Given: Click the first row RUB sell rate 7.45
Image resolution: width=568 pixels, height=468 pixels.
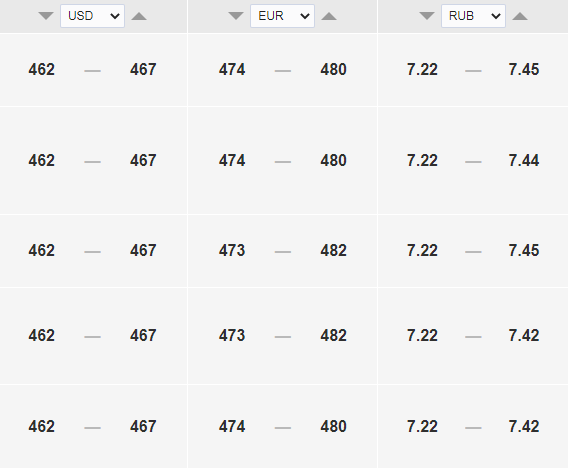Looking at the screenshot, I should (x=524, y=70).
